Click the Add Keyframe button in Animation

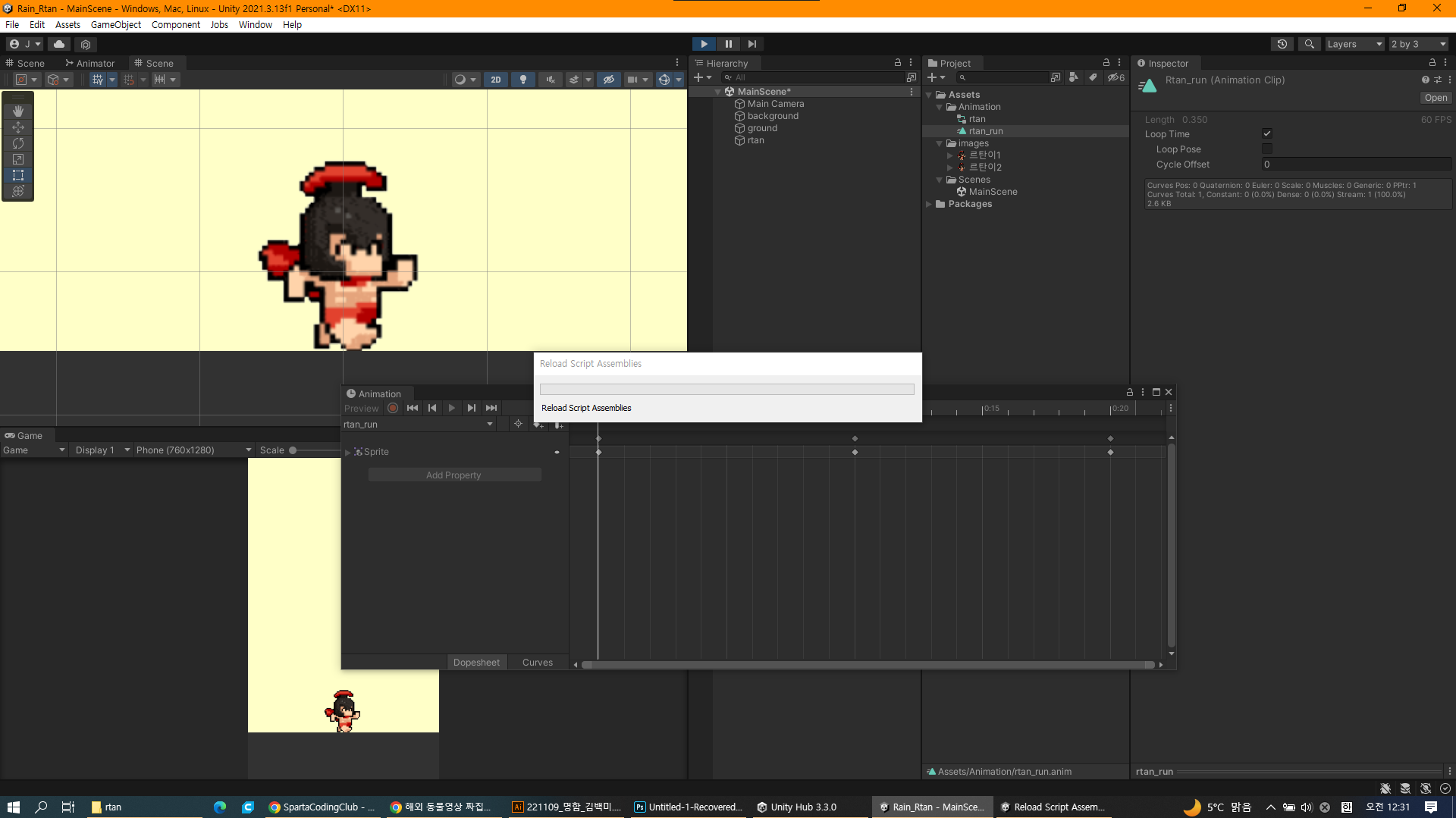(538, 425)
